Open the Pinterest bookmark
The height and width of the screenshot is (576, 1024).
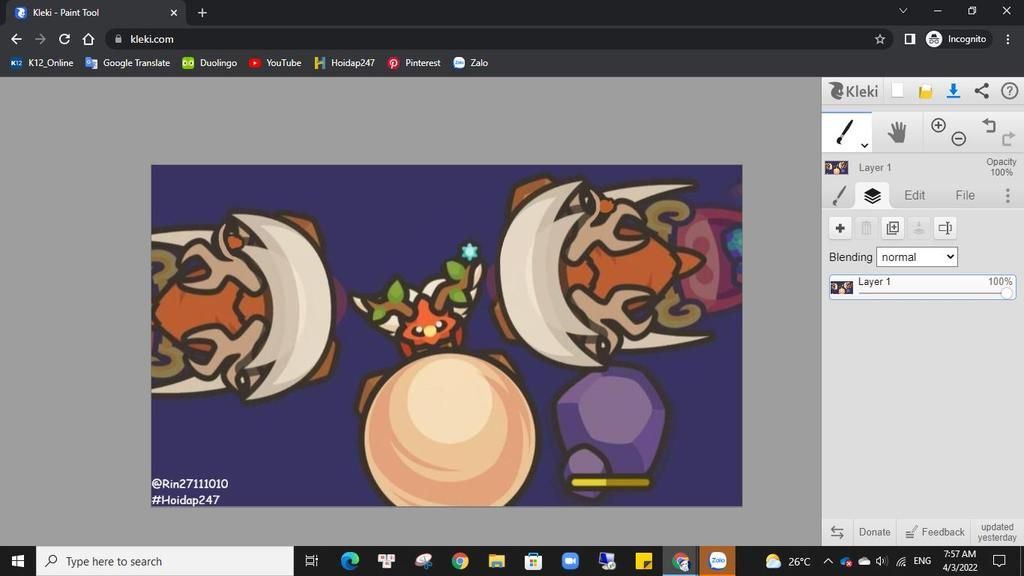coord(414,63)
